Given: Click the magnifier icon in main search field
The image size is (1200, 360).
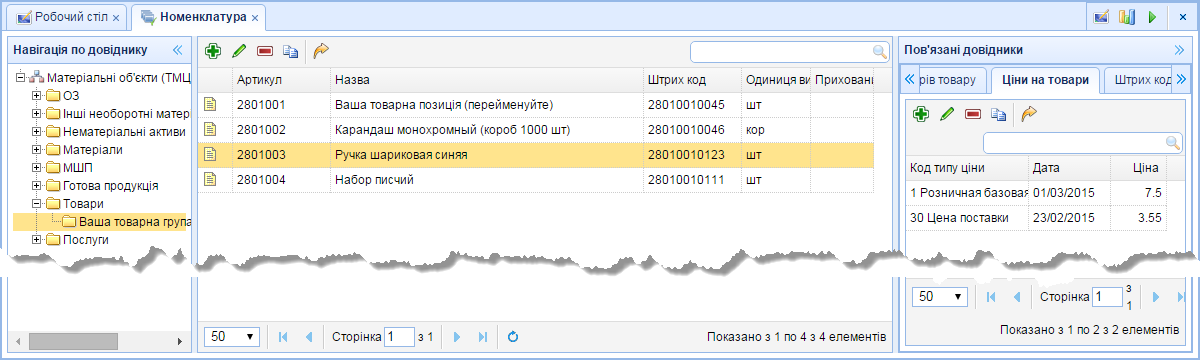Looking at the screenshot, I should click(879, 51).
